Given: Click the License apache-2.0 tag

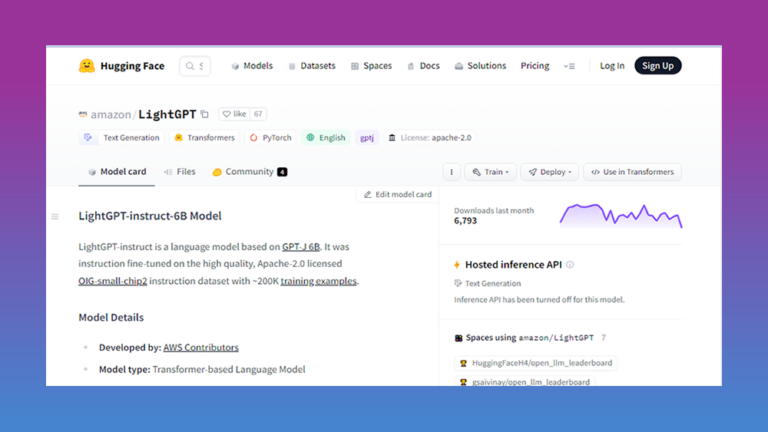Looking at the screenshot, I should [431, 138].
